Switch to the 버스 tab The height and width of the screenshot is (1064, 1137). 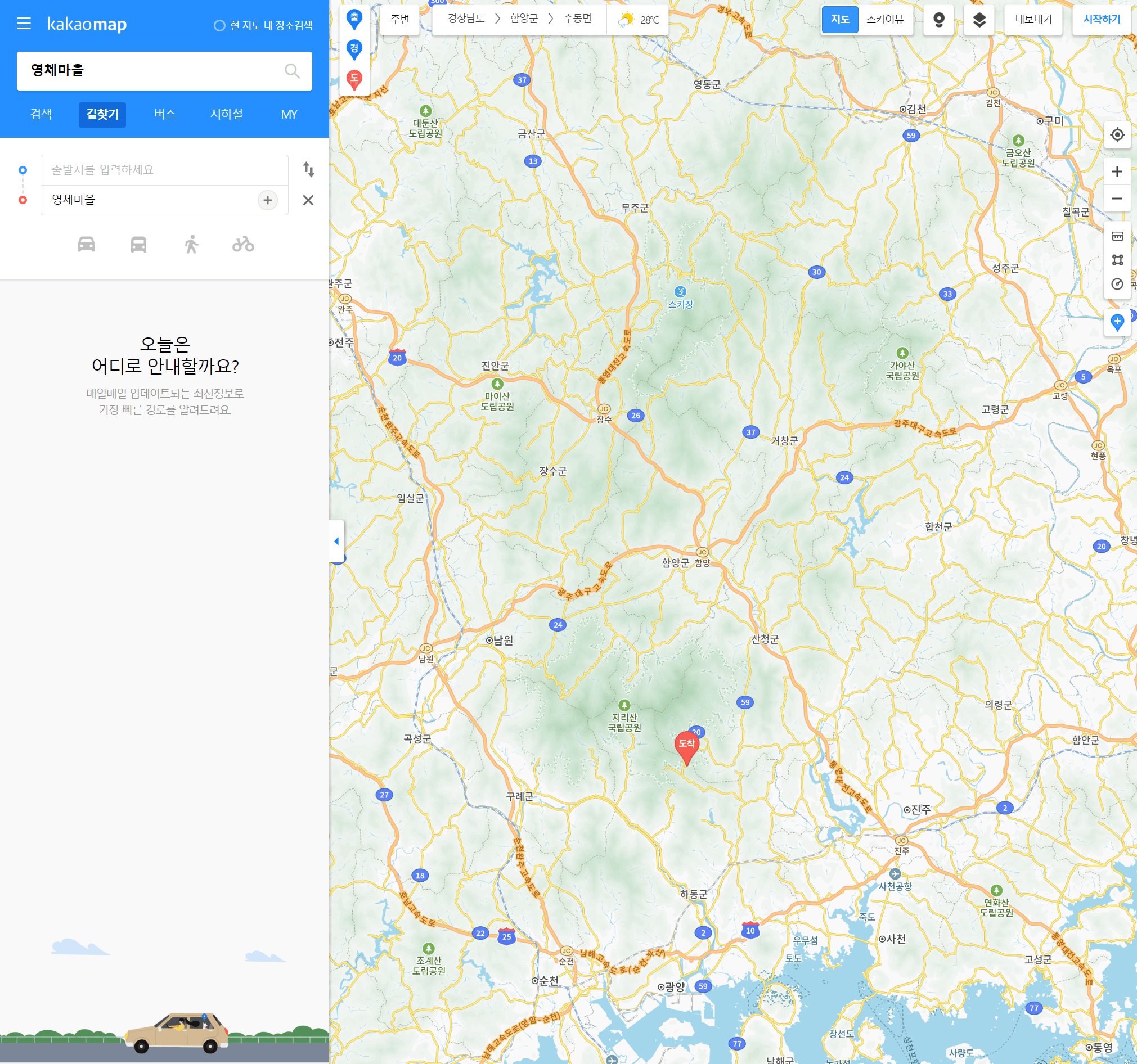[165, 114]
